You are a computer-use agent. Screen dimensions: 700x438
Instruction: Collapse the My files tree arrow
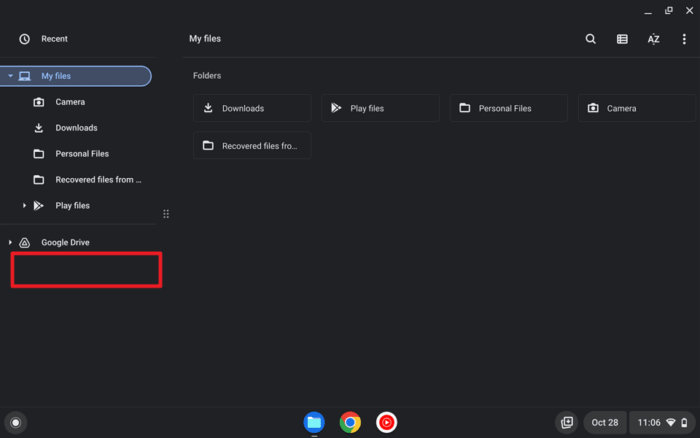point(10,76)
